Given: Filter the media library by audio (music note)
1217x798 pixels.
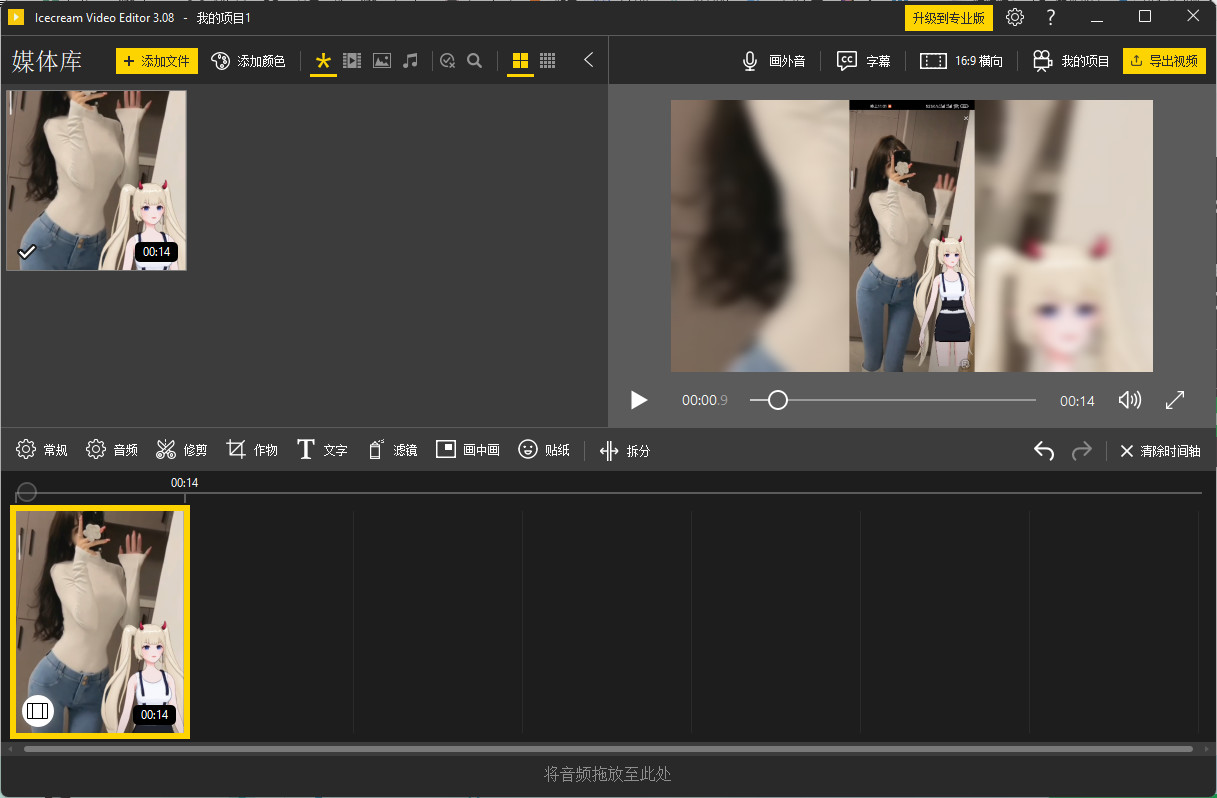Looking at the screenshot, I should pos(410,61).
